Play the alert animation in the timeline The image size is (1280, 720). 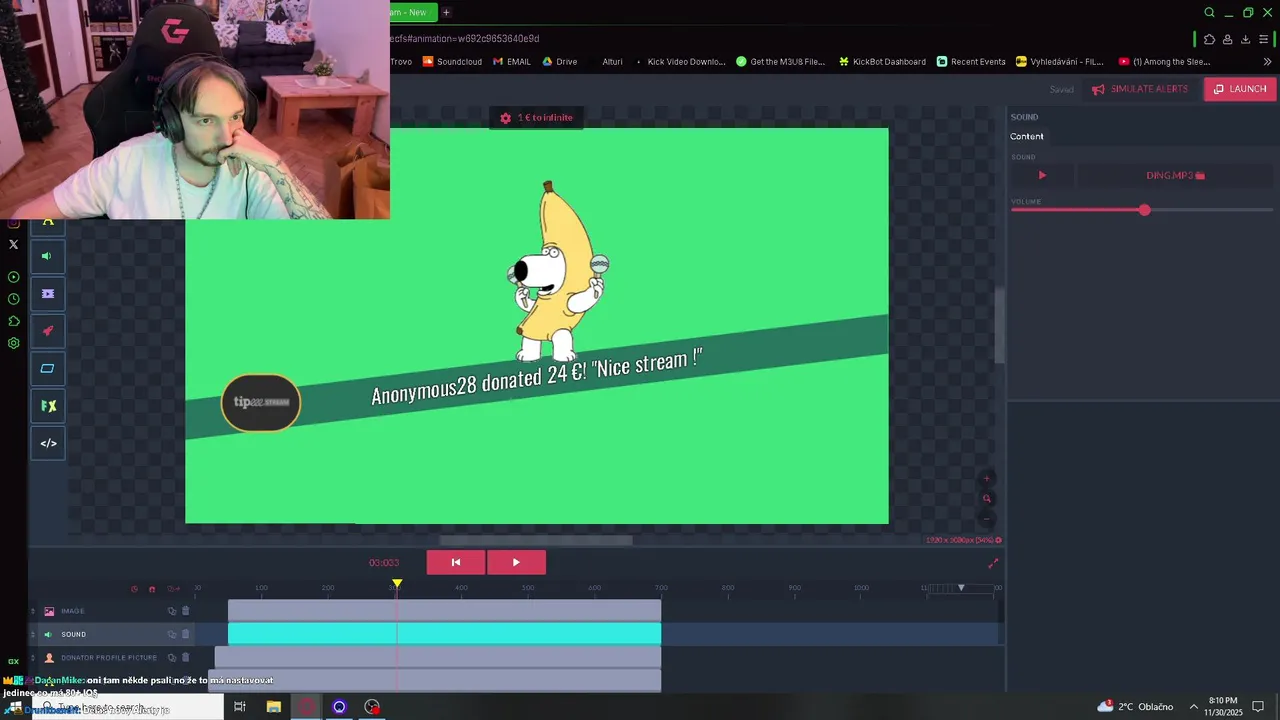pyautogui.click(x=516, y=562)
